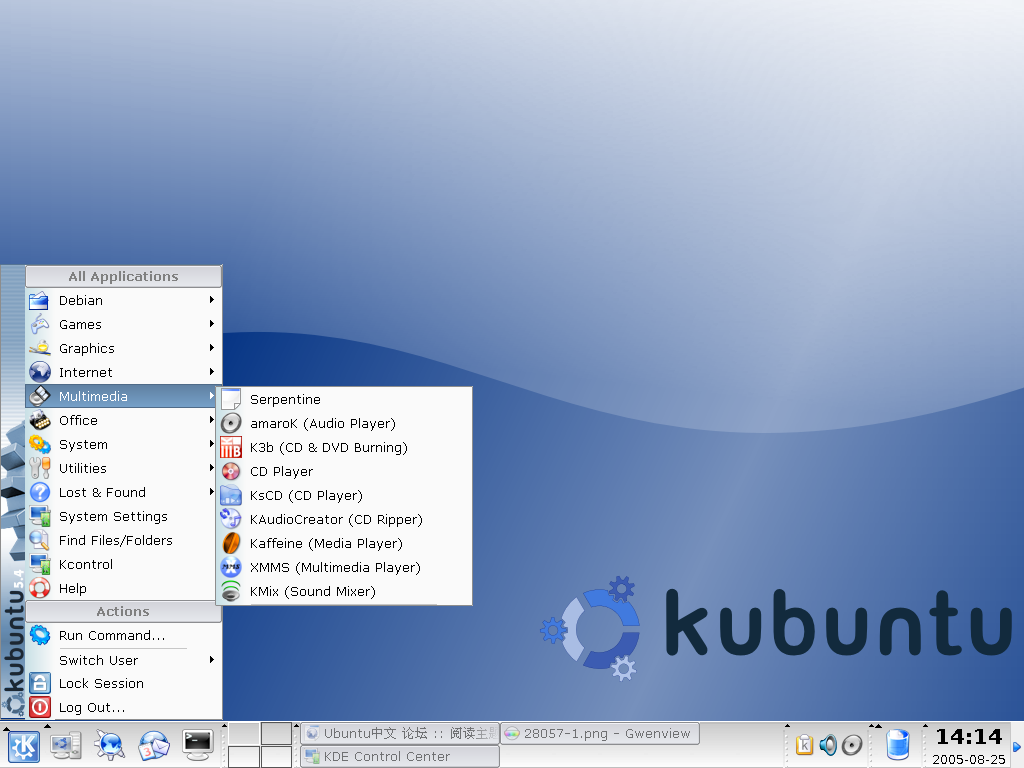Switch to the 28057-1.png Gwenview taskbar window
The height and width of the screenshot is (768, 1024).
pyautogui.click(x=600, y=733)
